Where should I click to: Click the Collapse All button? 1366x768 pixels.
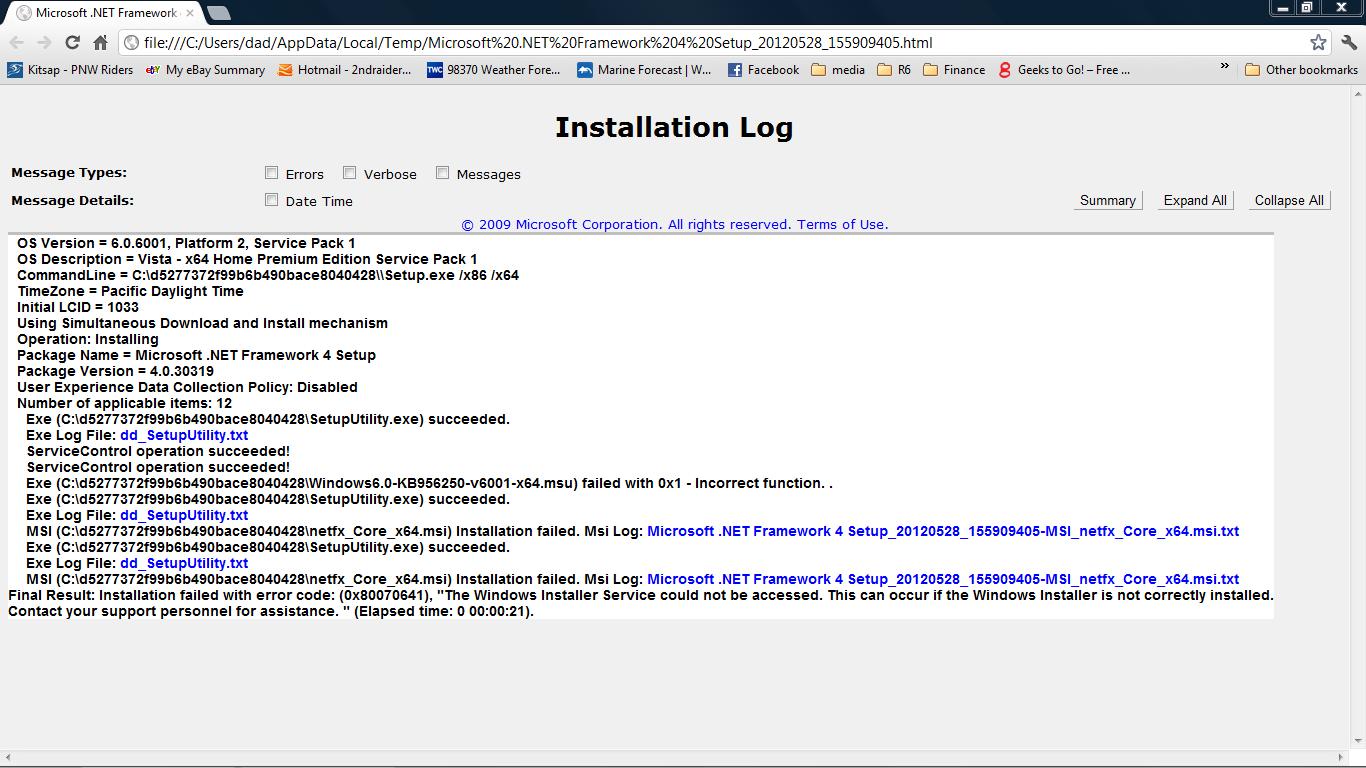click(x=1289, y=200)
